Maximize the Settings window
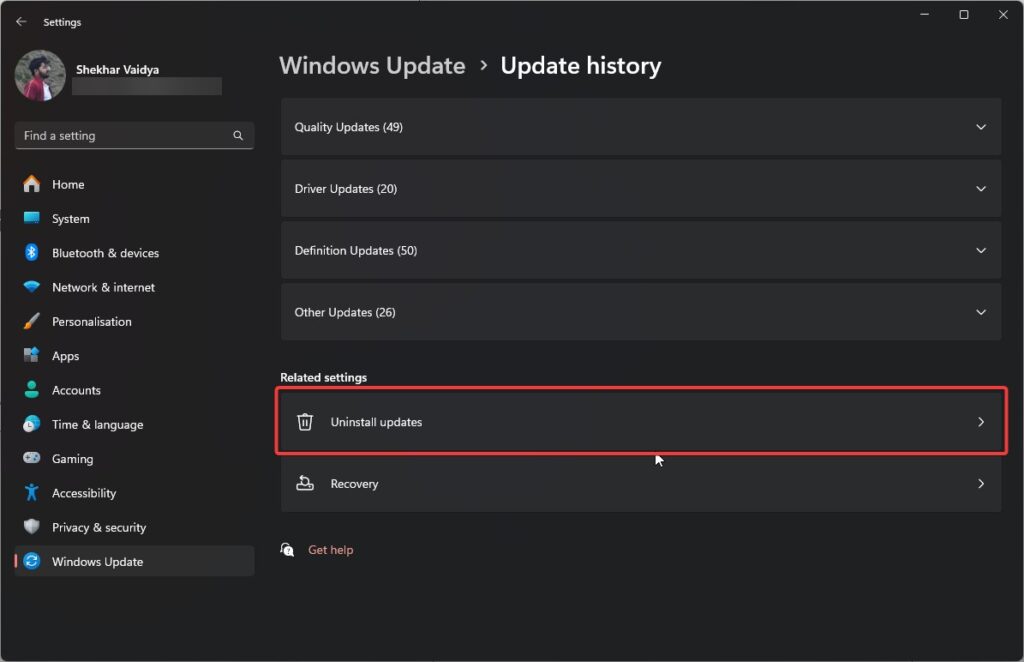Image resolution: width=1024 pixels, height=662 pixels. (x=963, y=14)
